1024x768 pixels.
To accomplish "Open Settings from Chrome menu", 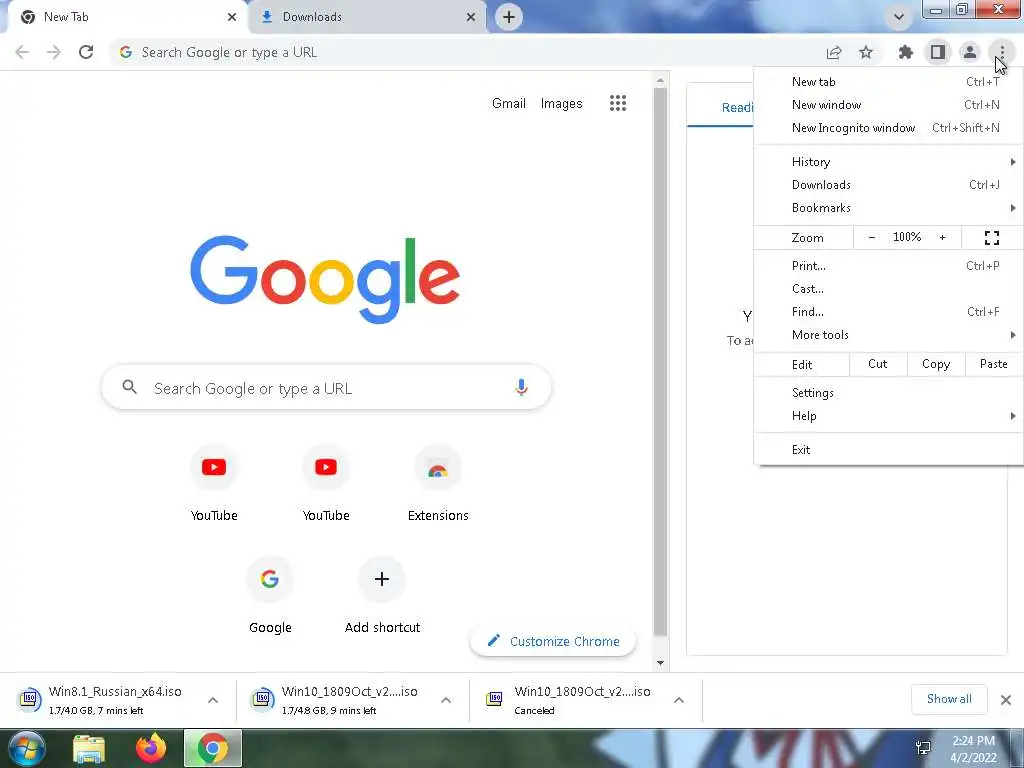I will coord(888,392).
